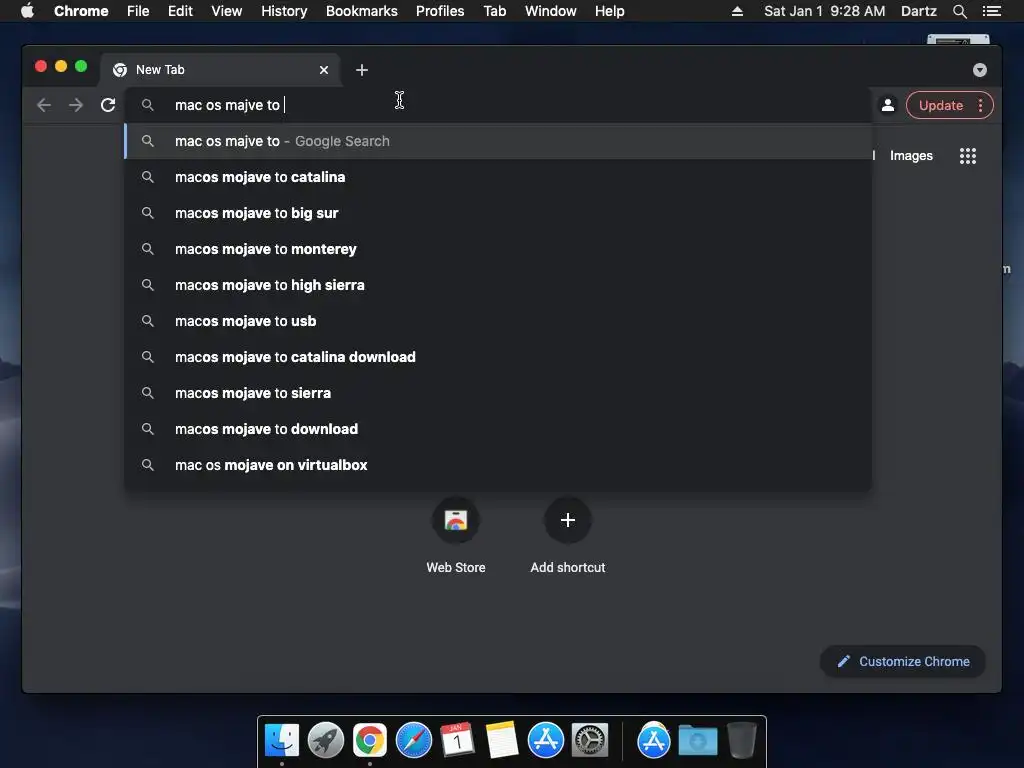This screenshot has height=768, width=1024.
Task: Open the History menu
Action: pos(284,11)
